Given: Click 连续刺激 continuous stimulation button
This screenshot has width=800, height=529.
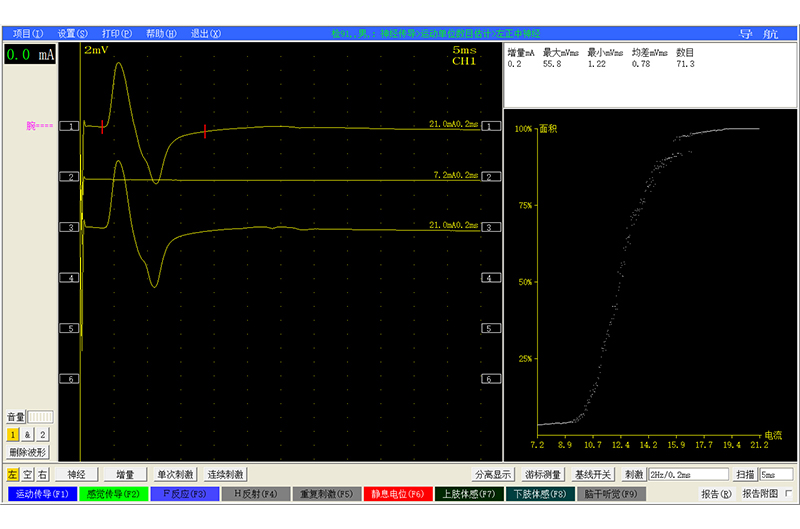Looking at the screenshot, I should [x=226, y=474].
